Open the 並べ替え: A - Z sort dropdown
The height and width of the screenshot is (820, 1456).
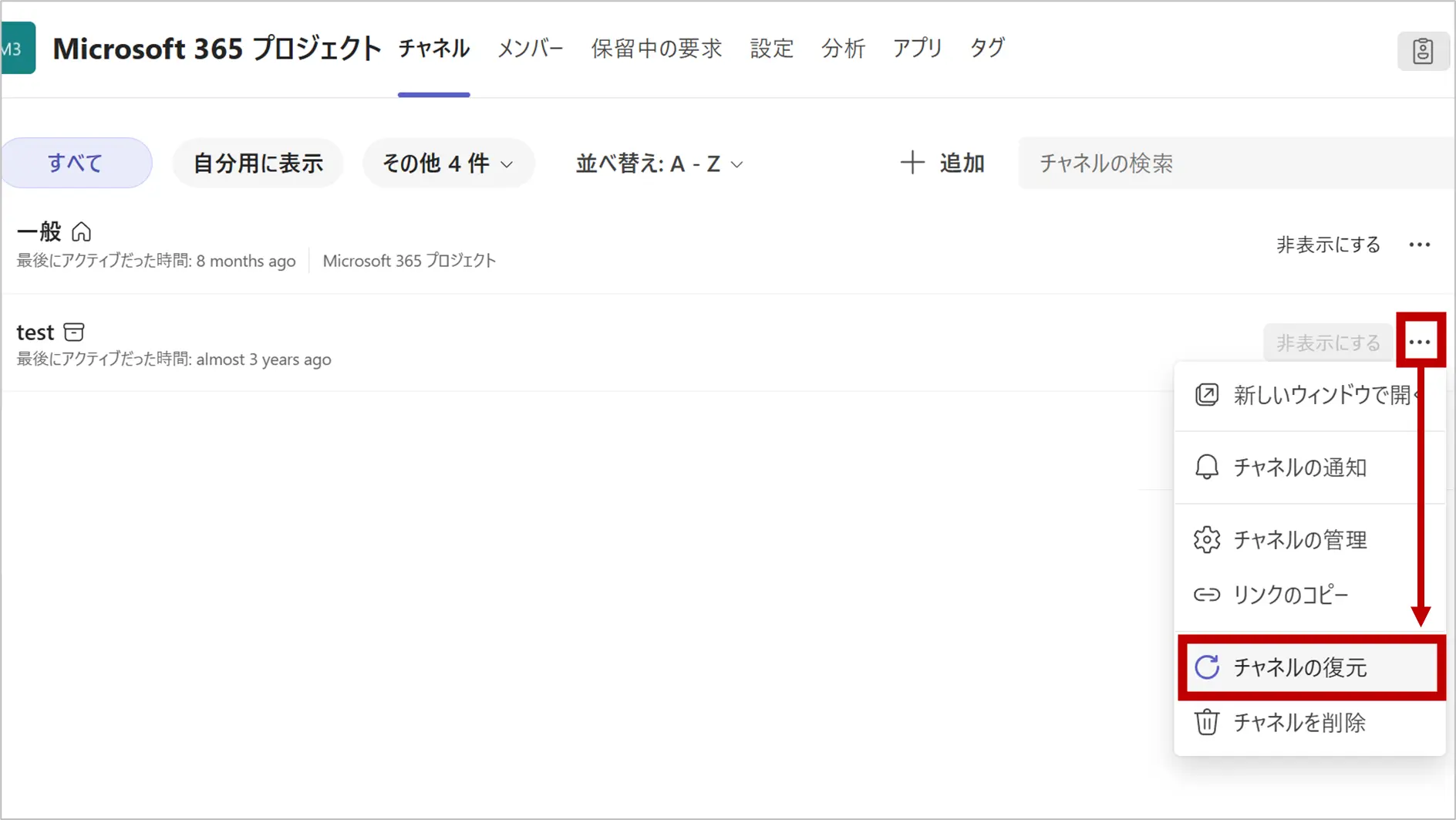click(x=659, y=164)
